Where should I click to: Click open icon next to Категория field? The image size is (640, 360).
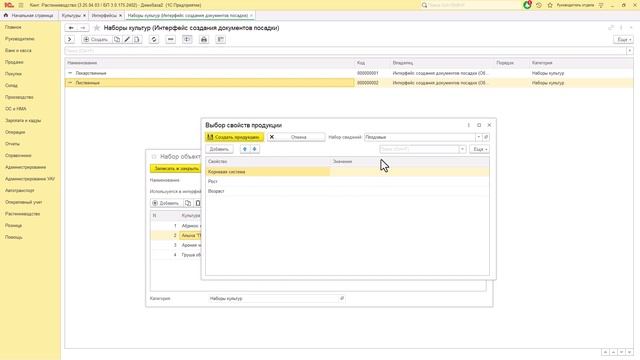342,298
